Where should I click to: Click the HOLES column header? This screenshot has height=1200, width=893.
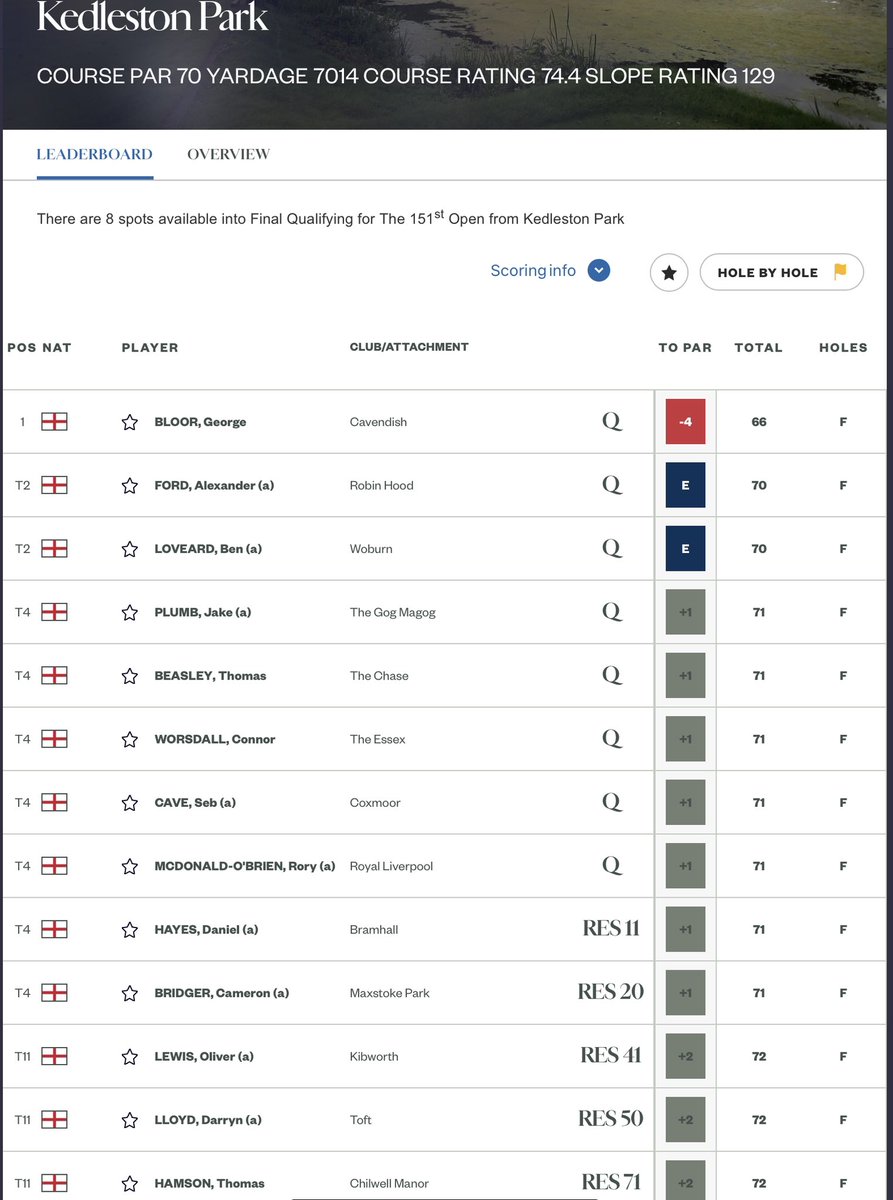843,348
